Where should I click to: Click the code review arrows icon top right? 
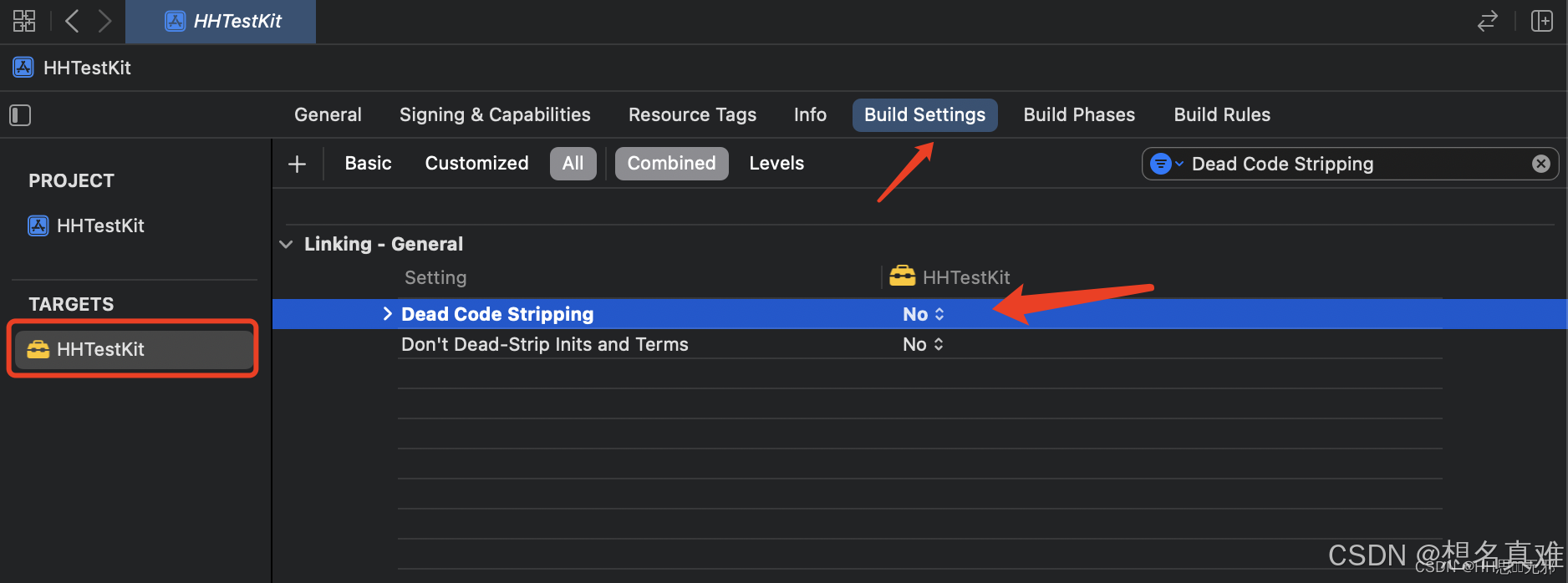click(x=1488, y=21)
